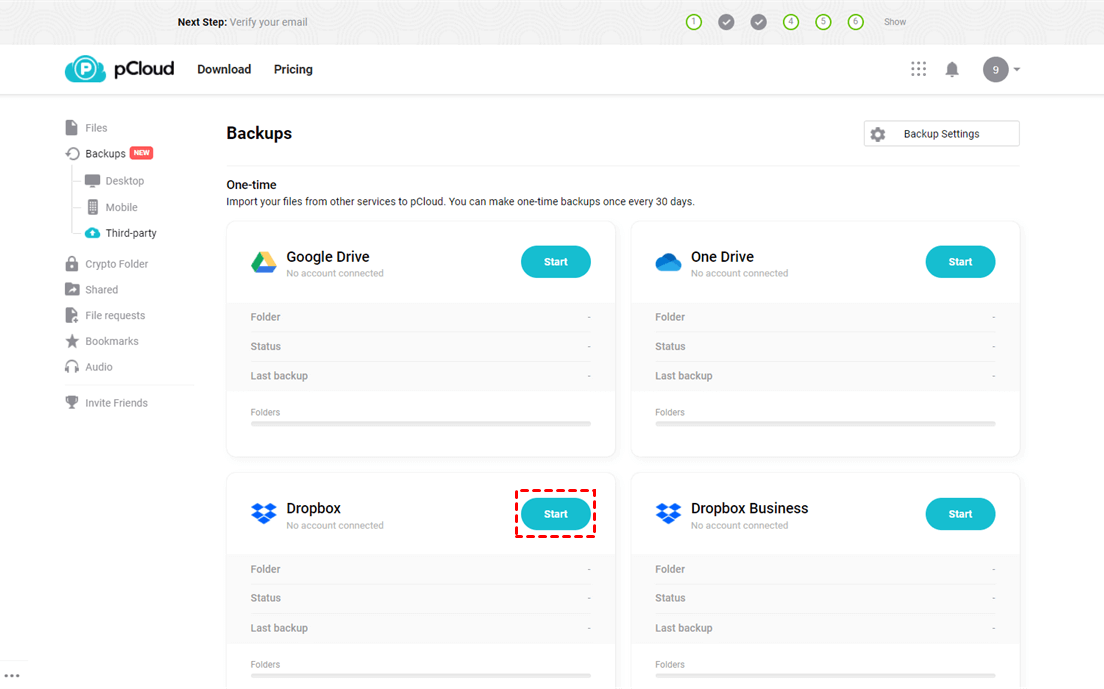The image size is (1104, 689).
Task: Open Crypto Folder in the sidebar
Action: click(116, 264)
